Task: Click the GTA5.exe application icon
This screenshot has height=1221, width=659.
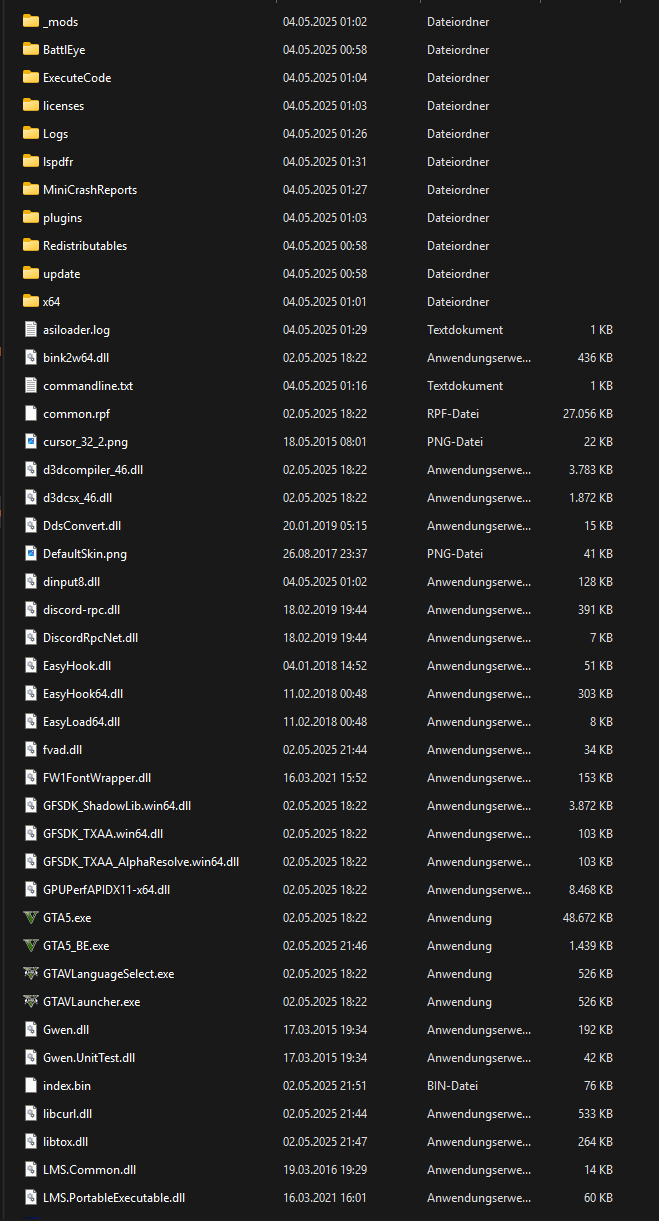Action: coord(30,917)
